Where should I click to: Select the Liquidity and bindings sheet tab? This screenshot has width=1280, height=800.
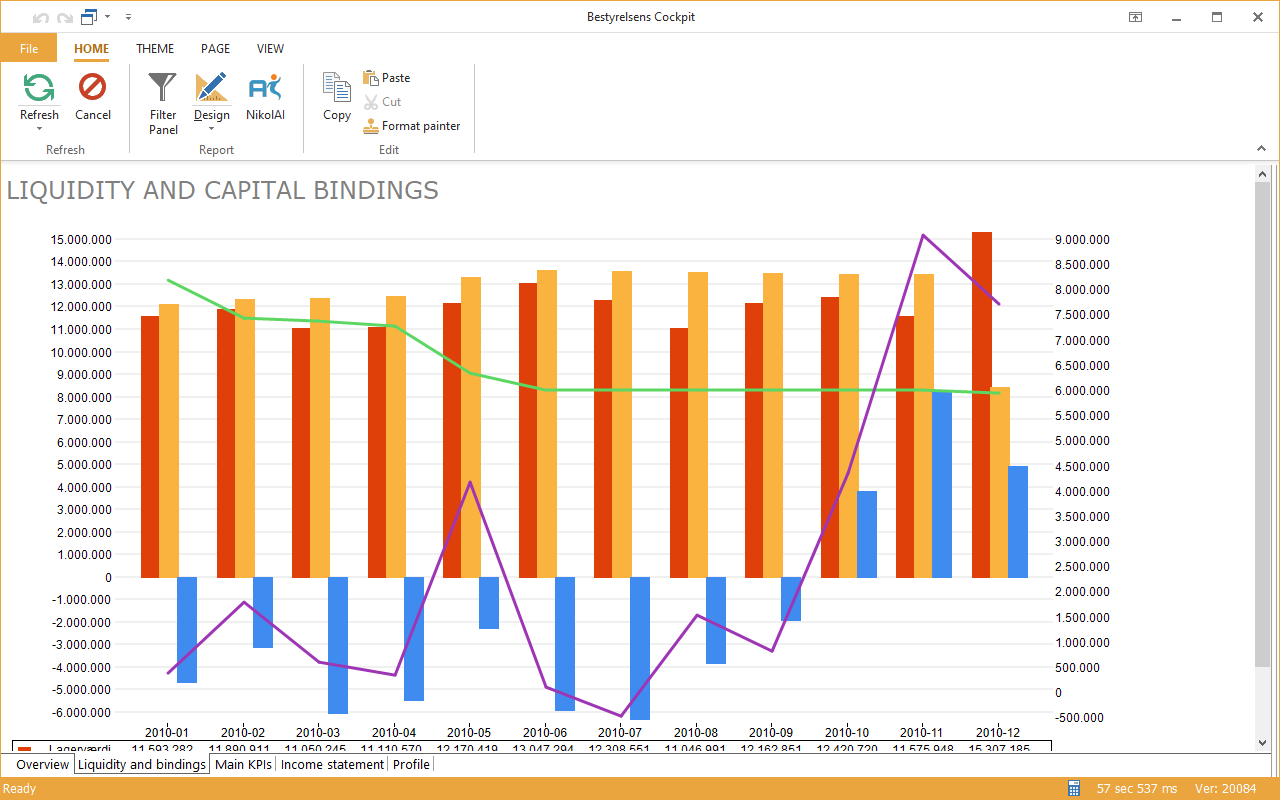(x=142, y=764)
